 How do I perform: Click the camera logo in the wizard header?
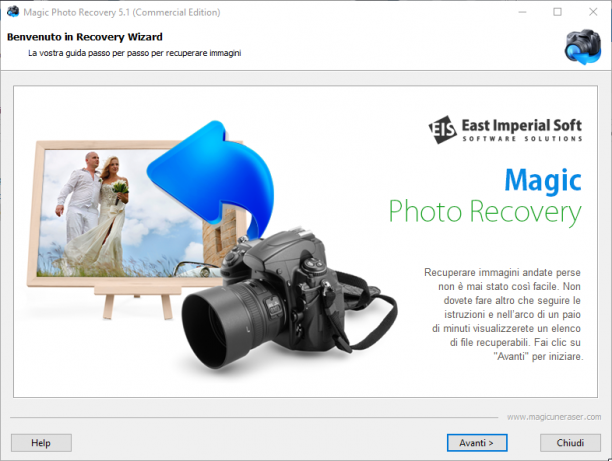(x=582, y=47)
